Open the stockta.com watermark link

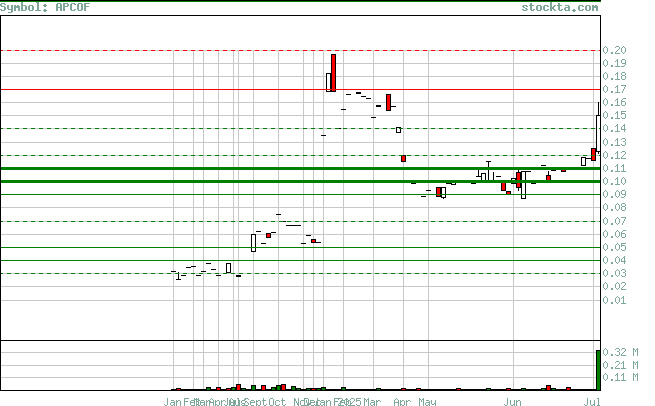pyautogui.click(x=560, y=8)
